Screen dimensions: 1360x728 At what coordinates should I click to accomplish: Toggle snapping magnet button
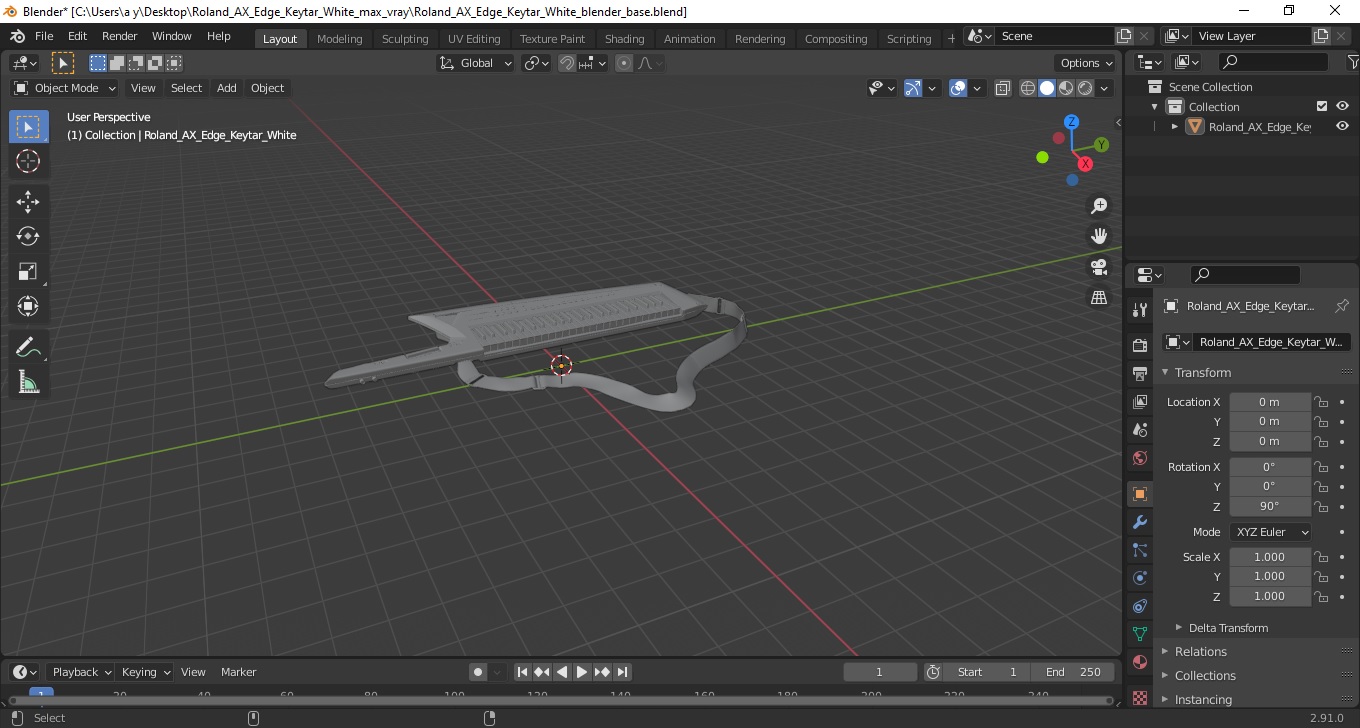(x=567, y=63)
